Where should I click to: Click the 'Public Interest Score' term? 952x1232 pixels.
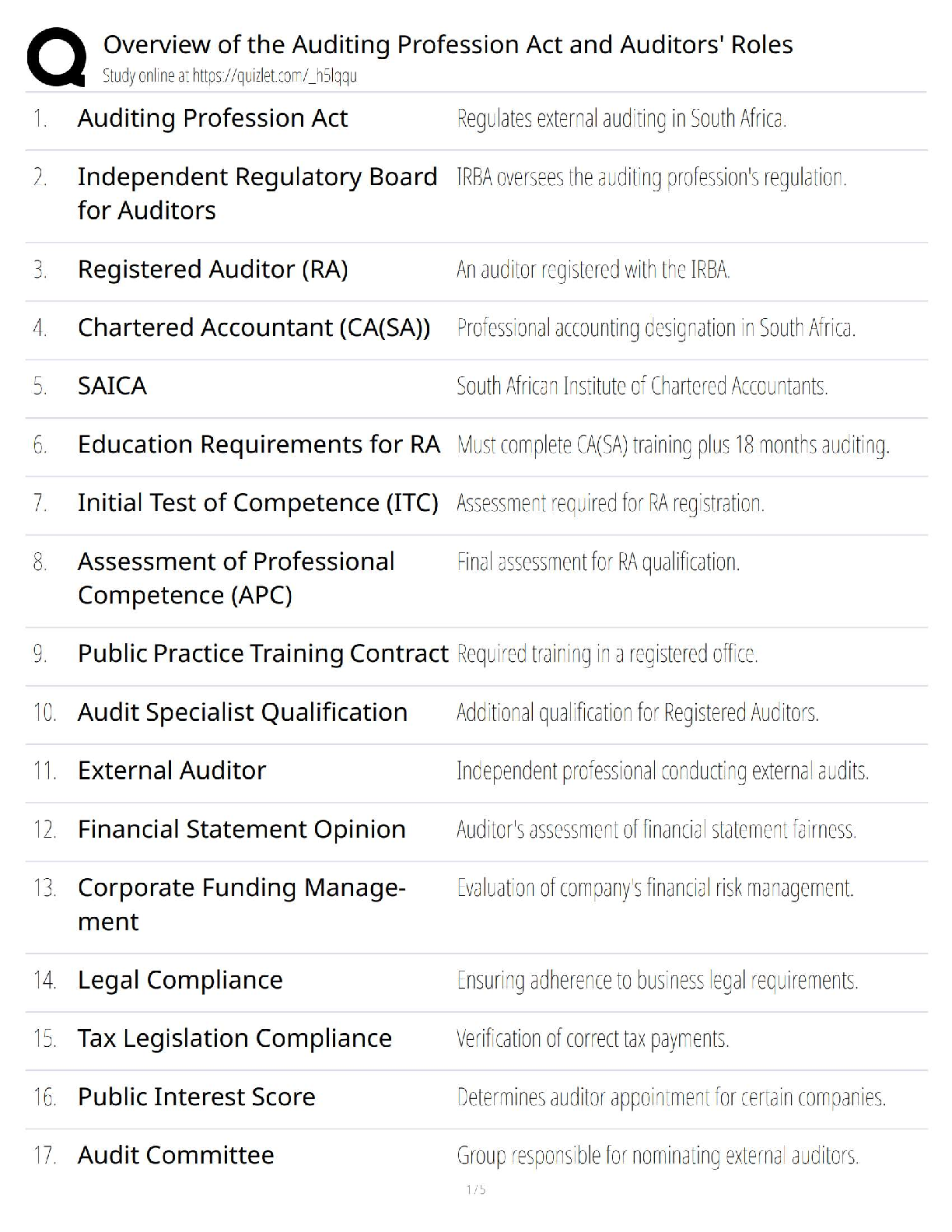[x=196, y=1097]
